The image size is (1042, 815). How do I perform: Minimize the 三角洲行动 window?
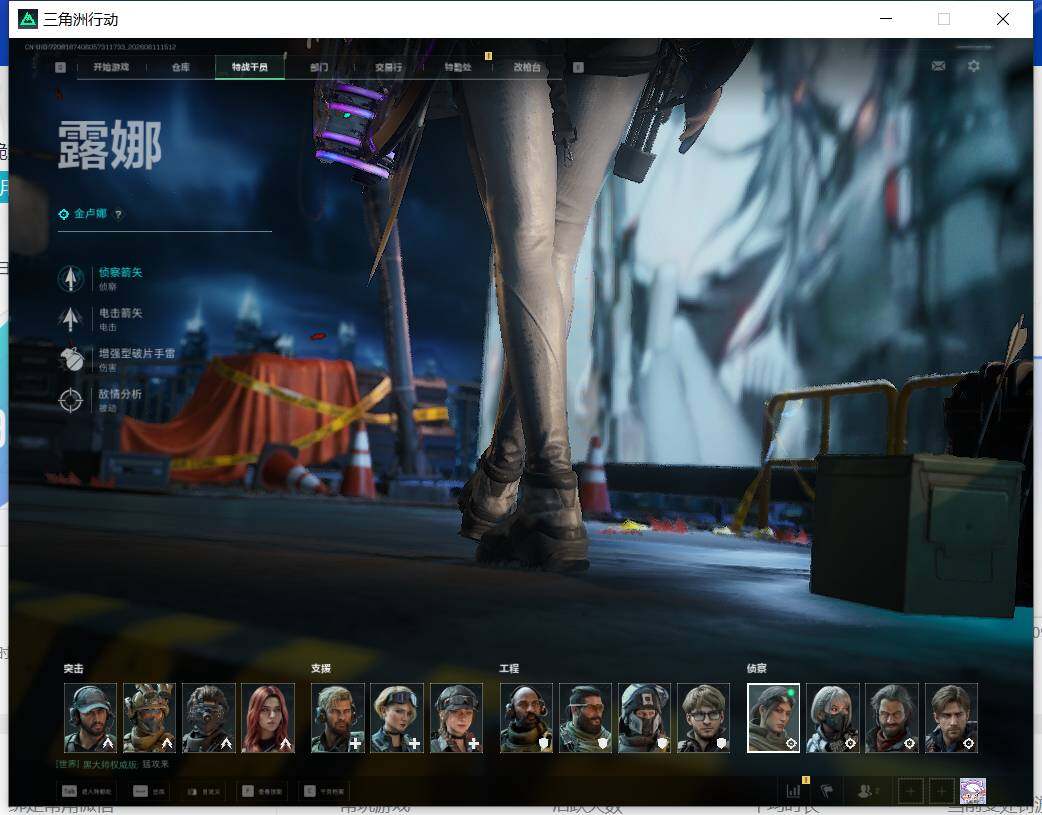click(886, 19)
